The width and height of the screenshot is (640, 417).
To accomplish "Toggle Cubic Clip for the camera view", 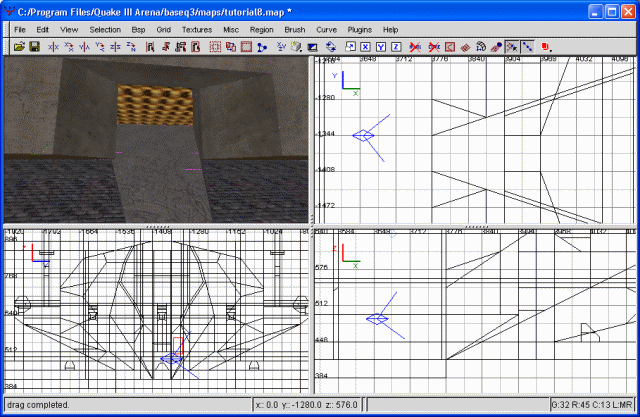I will [x=313, y=47].
